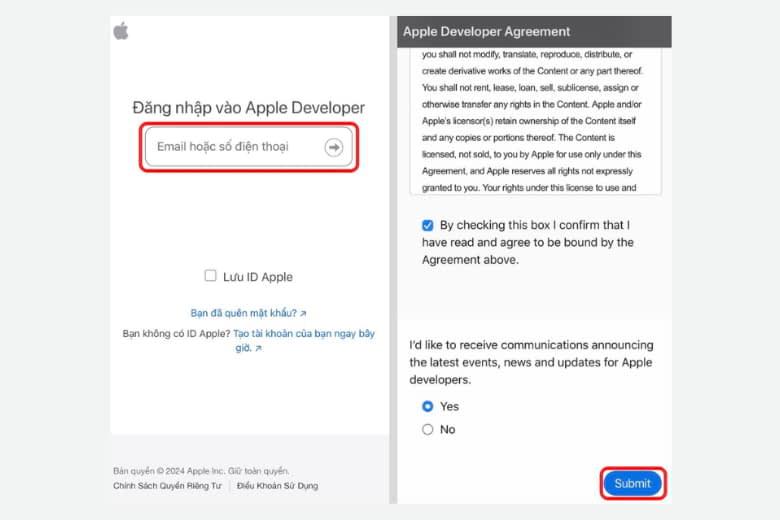Click the By checking this box label
Image resolution: width=780 pixels, height=520 pixels.
(528, 242)
